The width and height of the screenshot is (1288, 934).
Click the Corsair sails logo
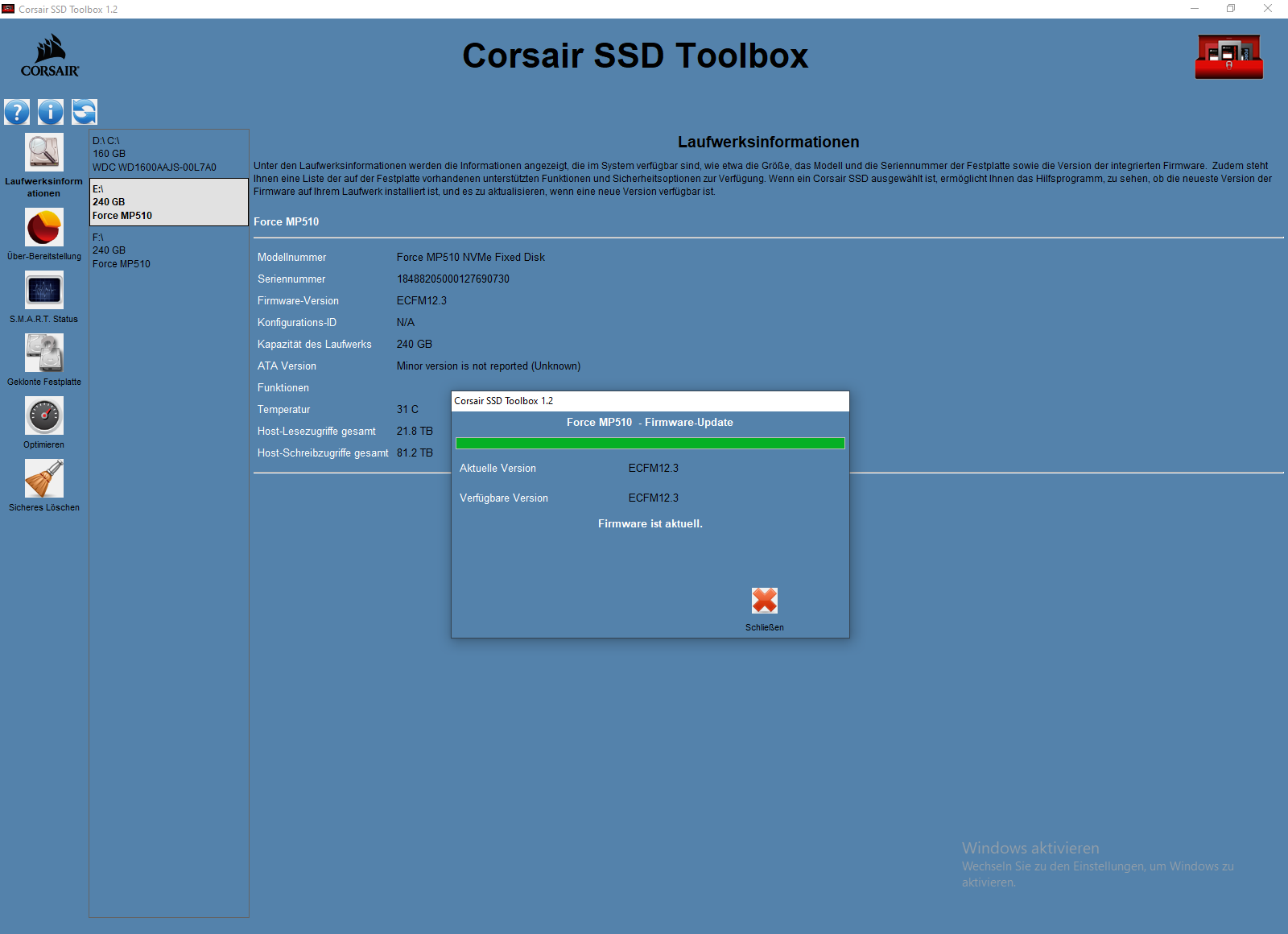point(50,56)
